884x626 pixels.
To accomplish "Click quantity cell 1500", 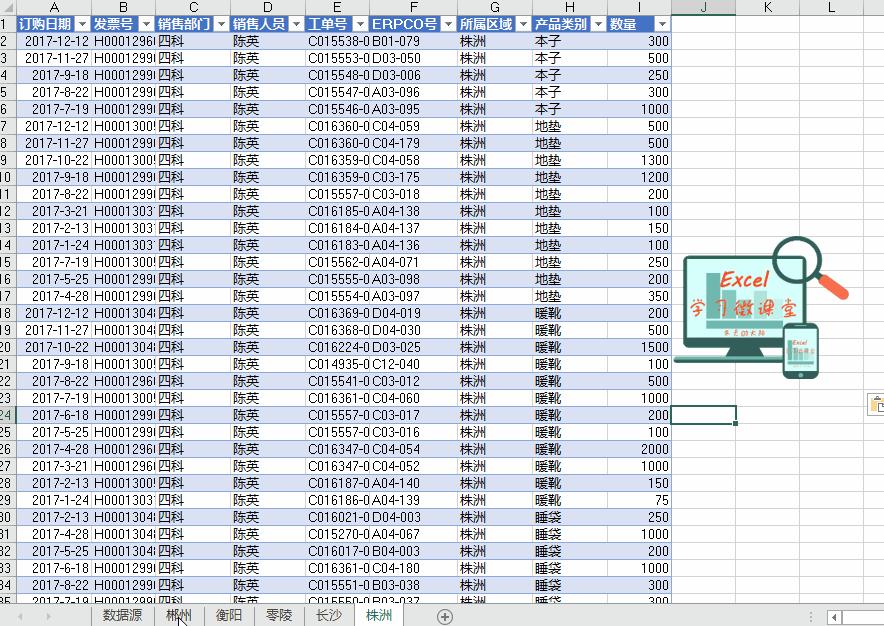I will pyautogui.click(x=639, y=347).
